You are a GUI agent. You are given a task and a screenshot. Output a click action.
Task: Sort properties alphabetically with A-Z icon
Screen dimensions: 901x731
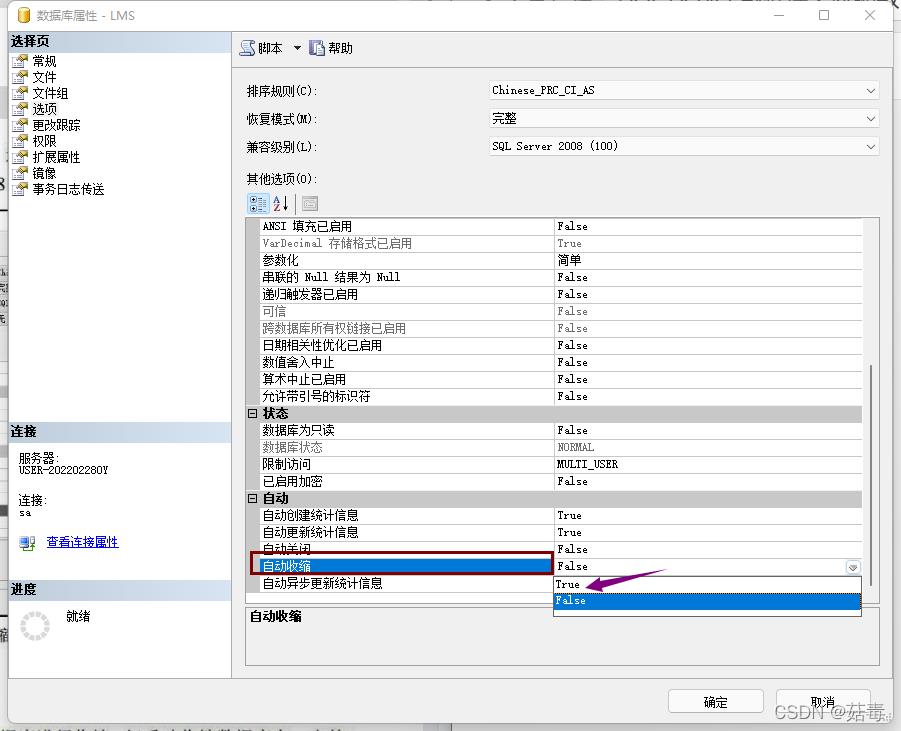(x=280, y=203)
